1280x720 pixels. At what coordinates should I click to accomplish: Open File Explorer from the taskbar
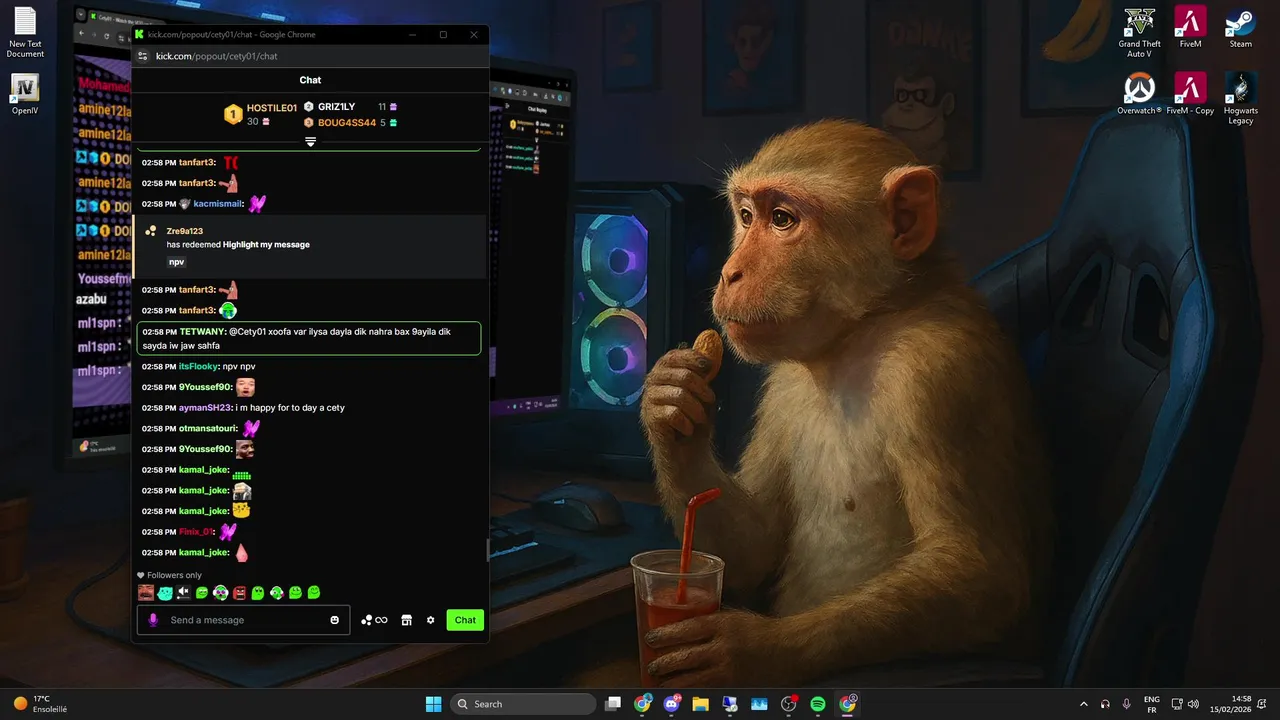700,704
